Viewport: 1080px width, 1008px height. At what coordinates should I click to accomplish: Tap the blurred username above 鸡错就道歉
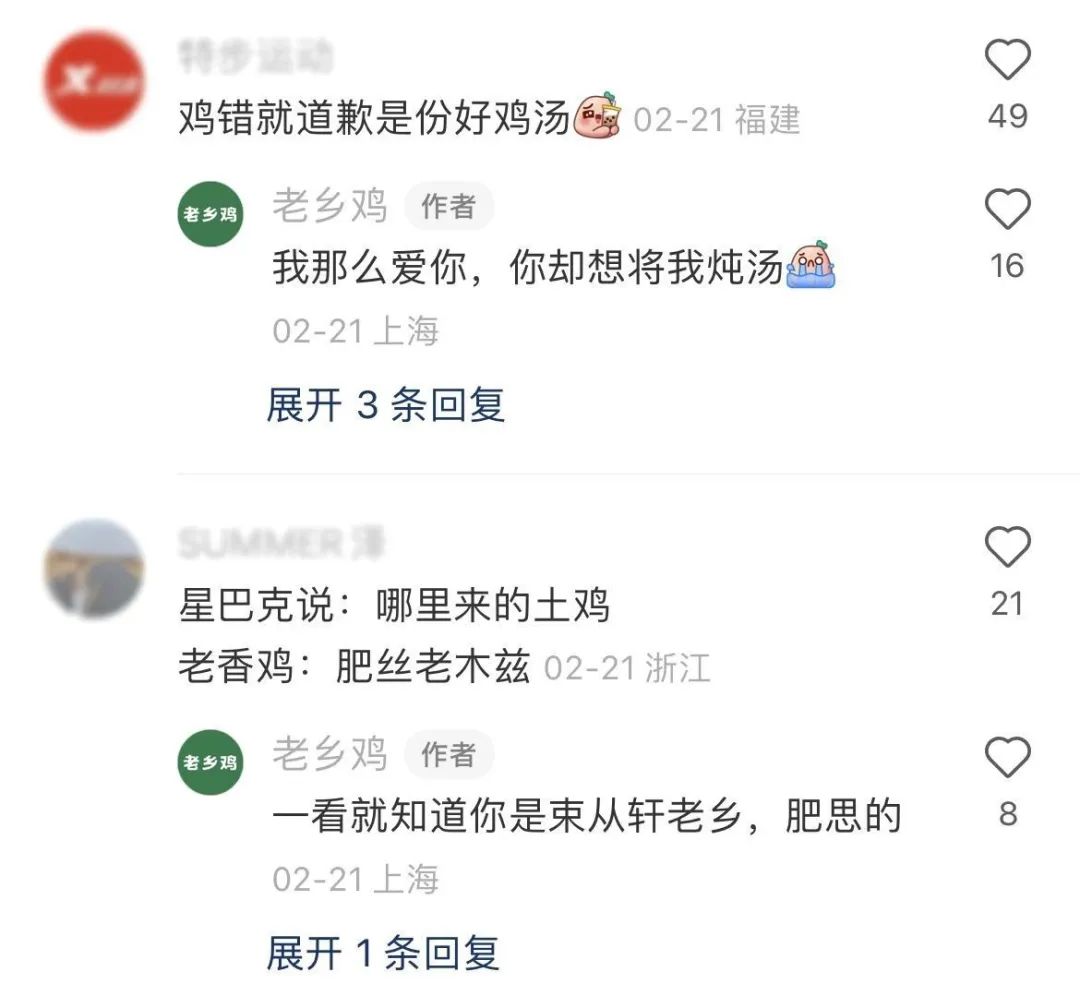coord(256,56)
